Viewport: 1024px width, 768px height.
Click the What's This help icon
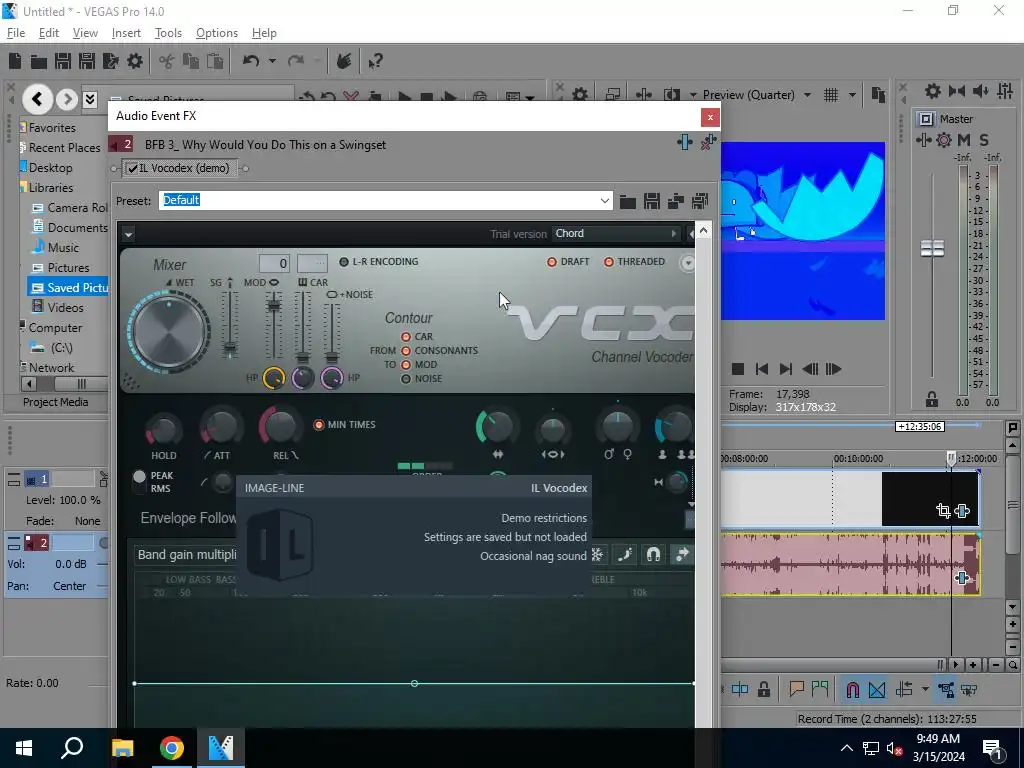[375, 61]
